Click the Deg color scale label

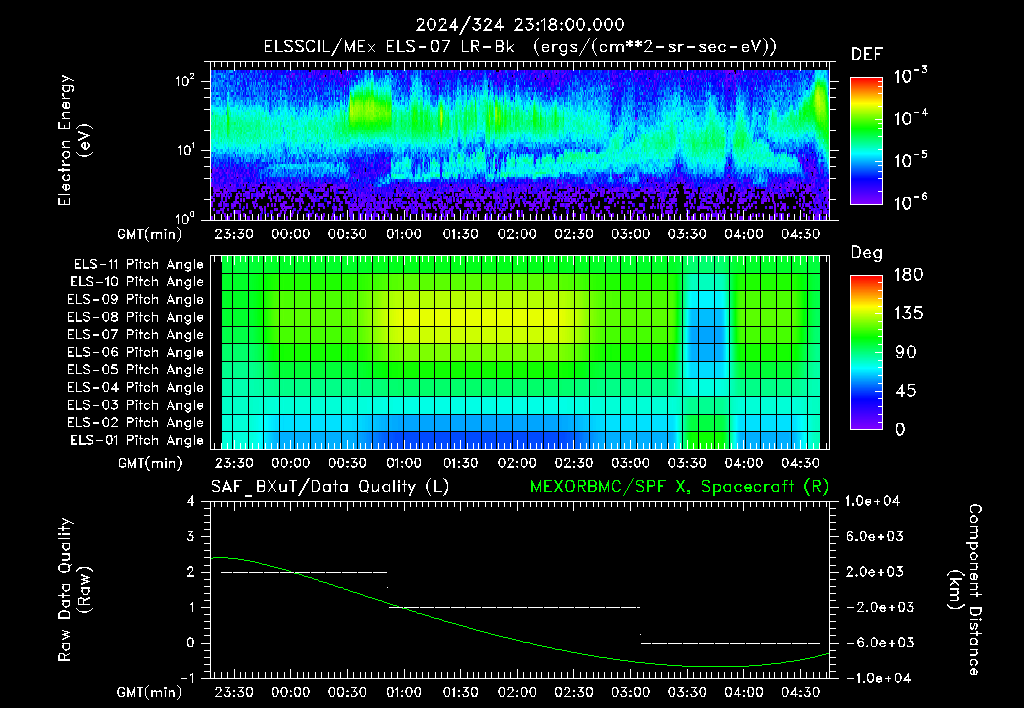867,253
